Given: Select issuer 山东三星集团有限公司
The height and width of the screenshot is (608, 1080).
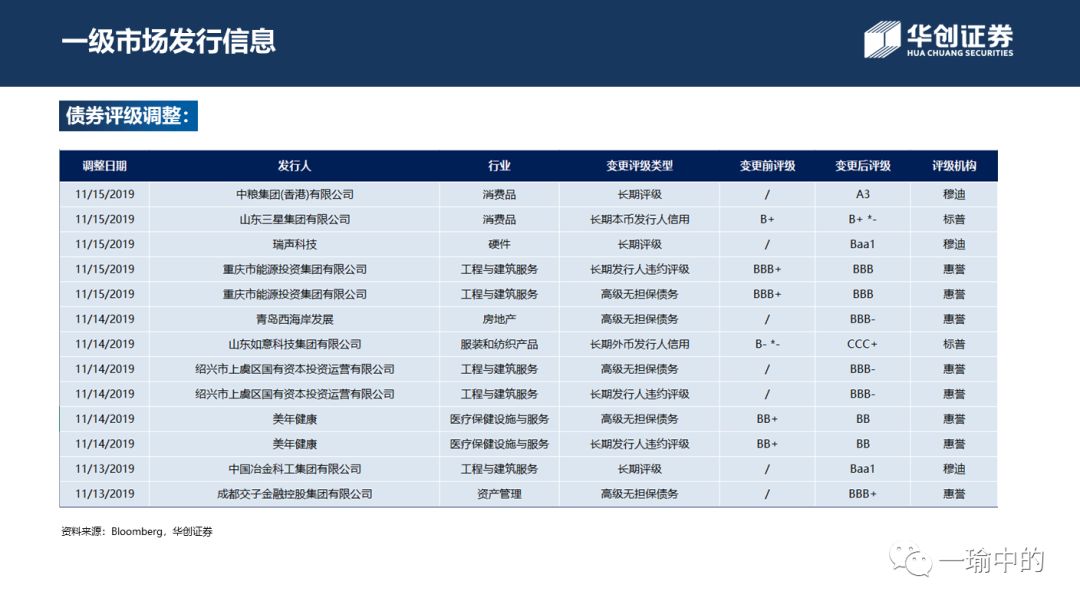Looking at the screenshot, I should click(x=295, y=220).
